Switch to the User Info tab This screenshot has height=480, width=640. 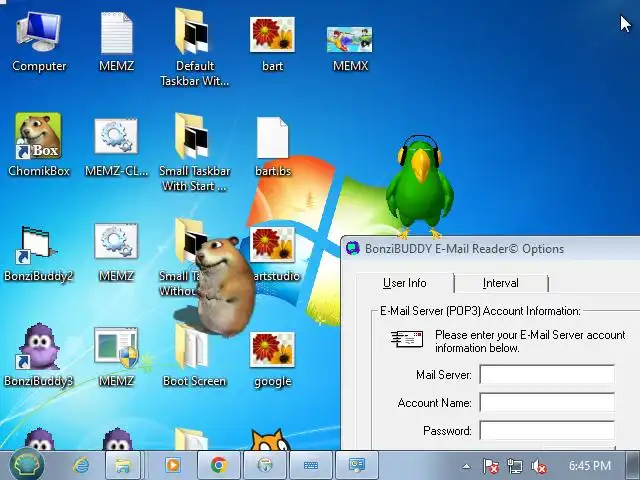[x=404, y=283]
